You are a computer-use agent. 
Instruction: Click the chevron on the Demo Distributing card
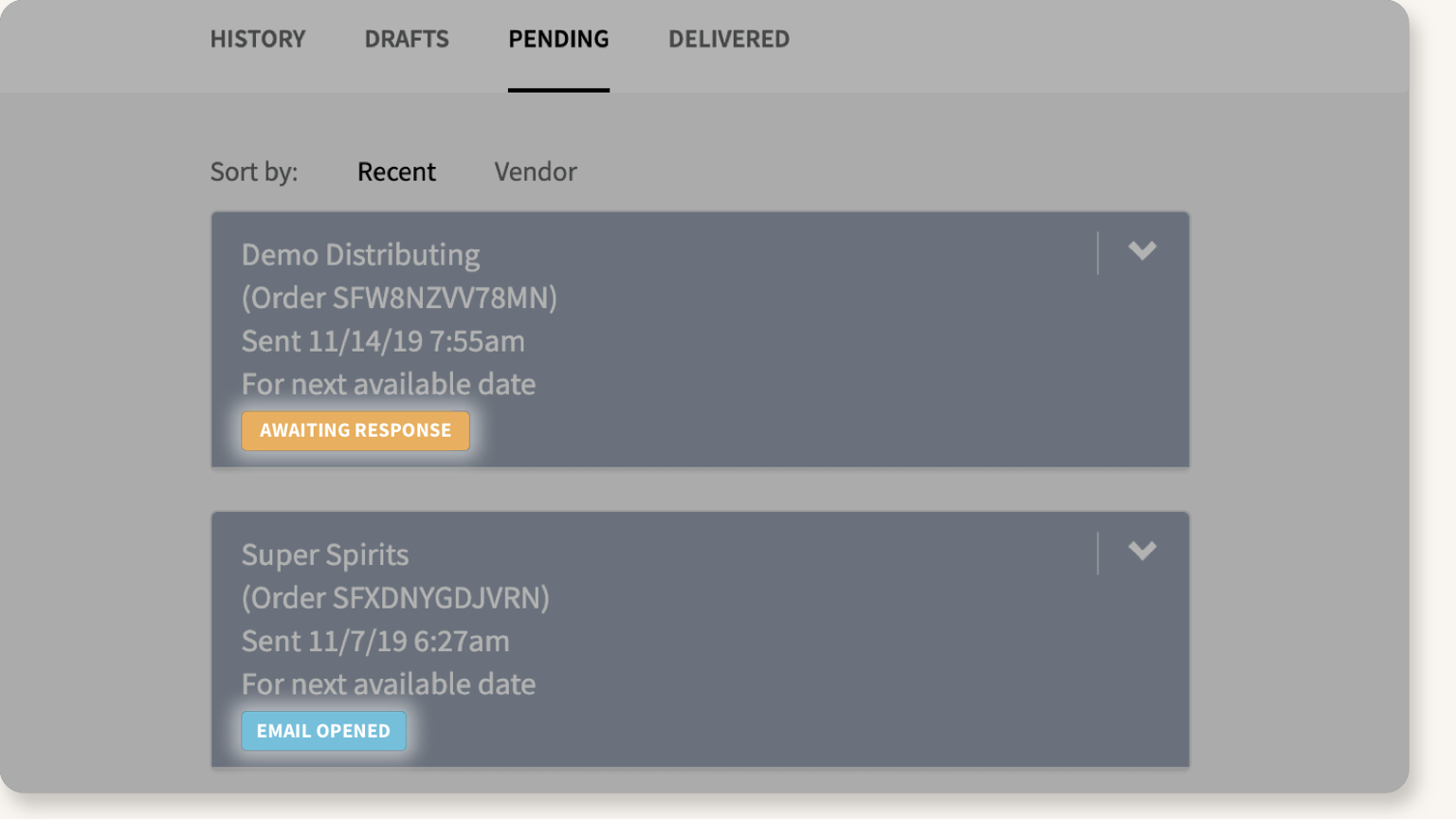pos(1143,251)
